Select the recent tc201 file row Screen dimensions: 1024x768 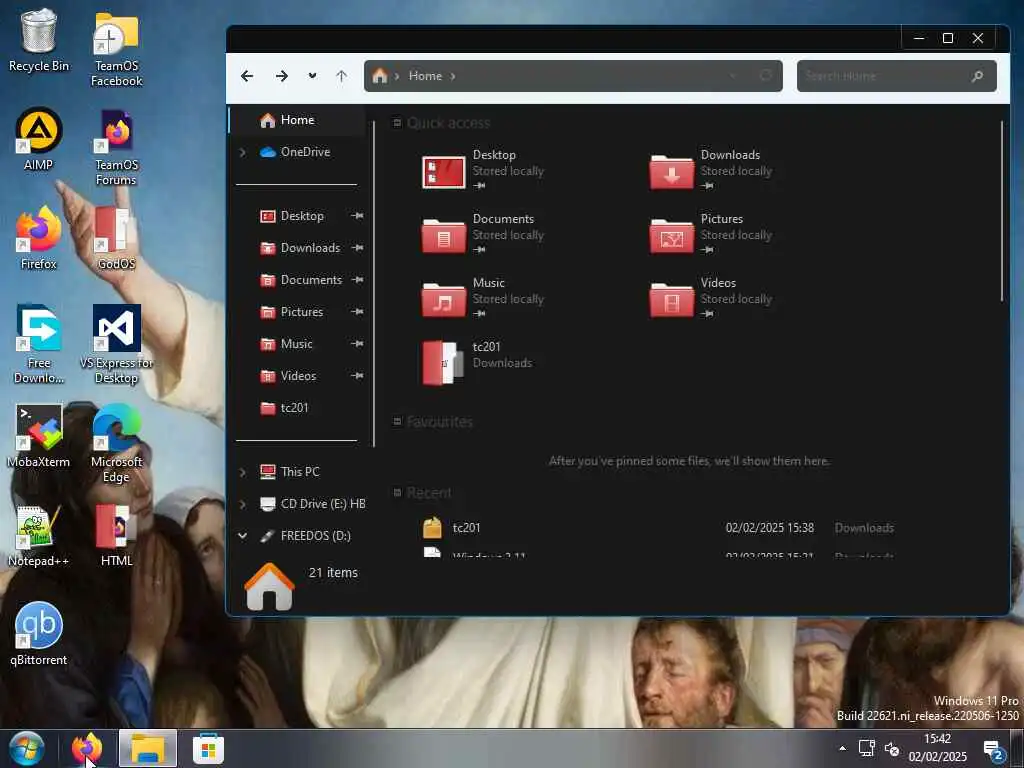pyautogui.click(x=658, y=528)
